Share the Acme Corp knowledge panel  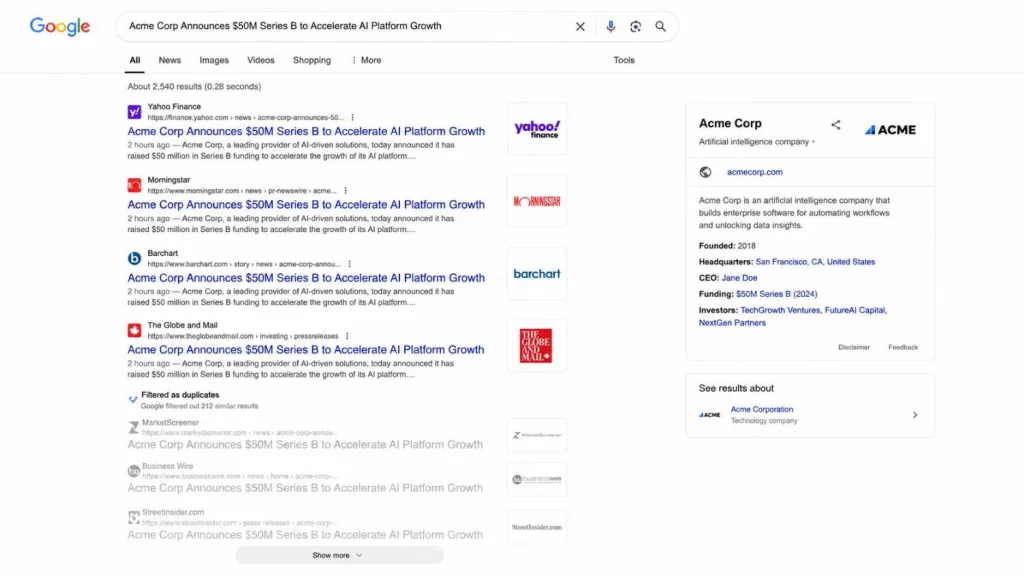(836, 125)
